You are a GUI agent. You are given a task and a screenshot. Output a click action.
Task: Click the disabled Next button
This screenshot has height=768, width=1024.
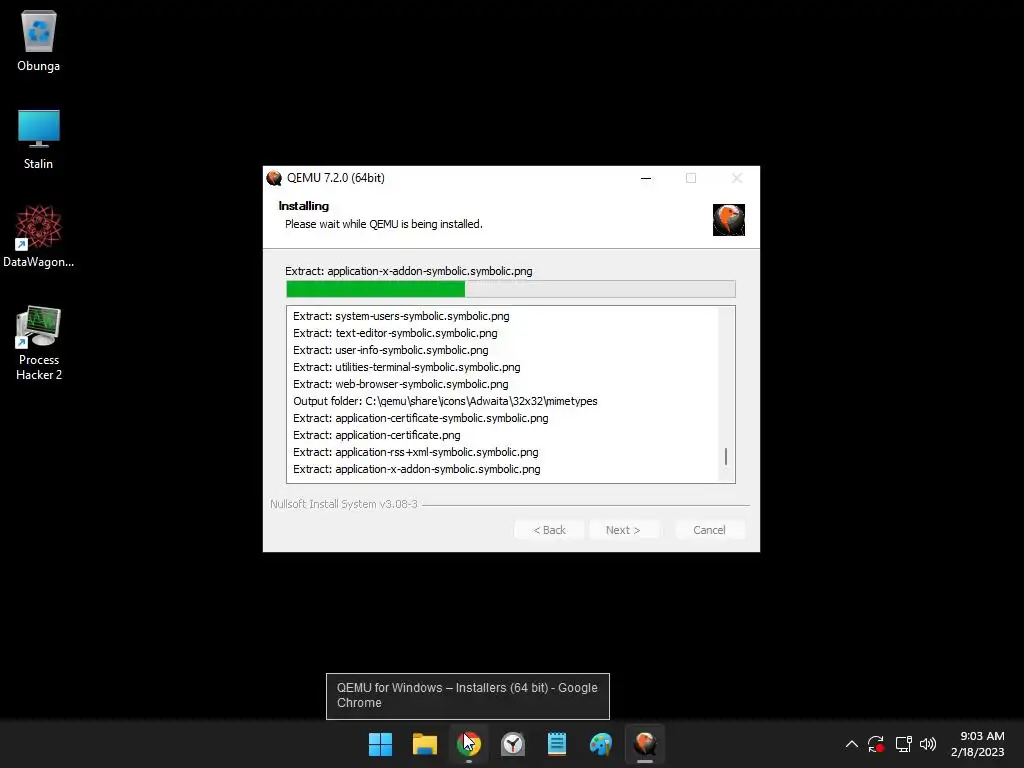pyautogui.click(x=623, y=530)
